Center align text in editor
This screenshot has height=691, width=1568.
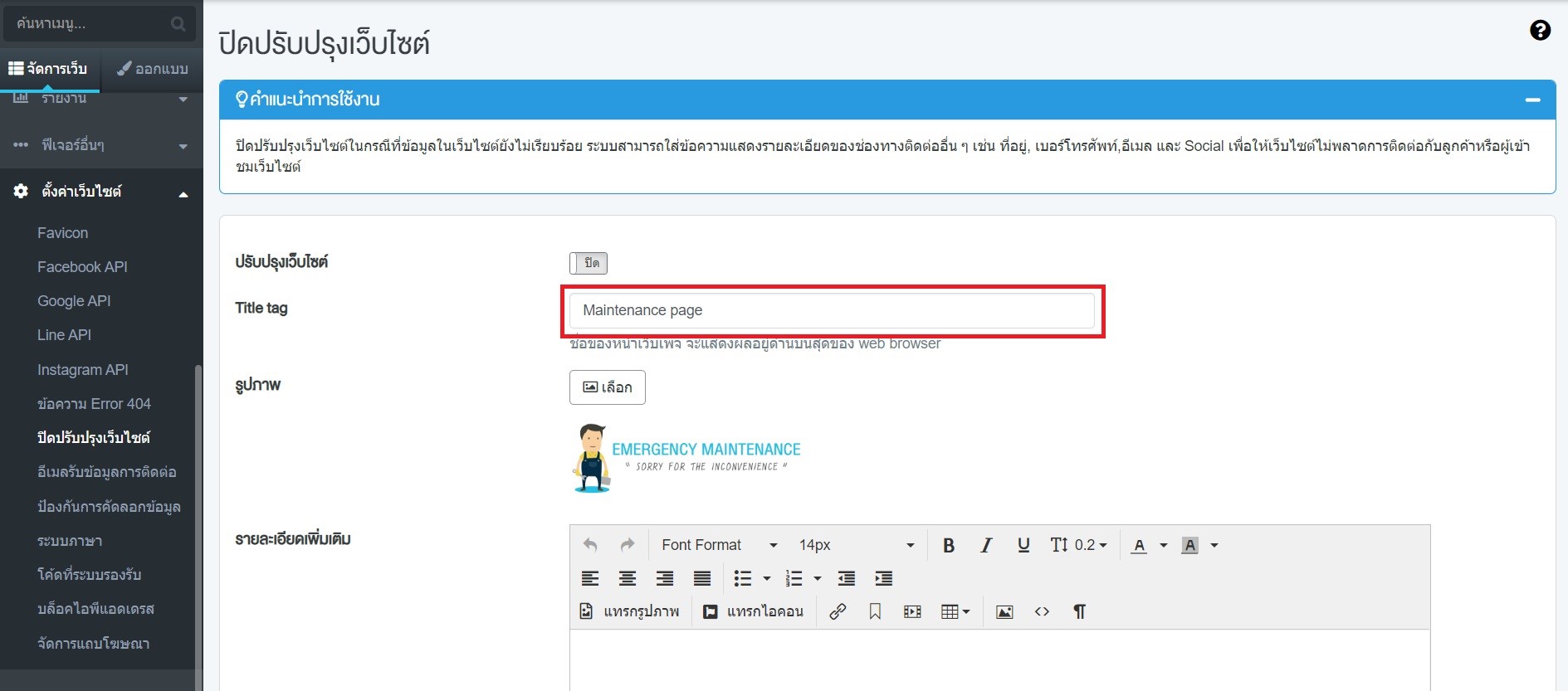[x=628, y=578]
